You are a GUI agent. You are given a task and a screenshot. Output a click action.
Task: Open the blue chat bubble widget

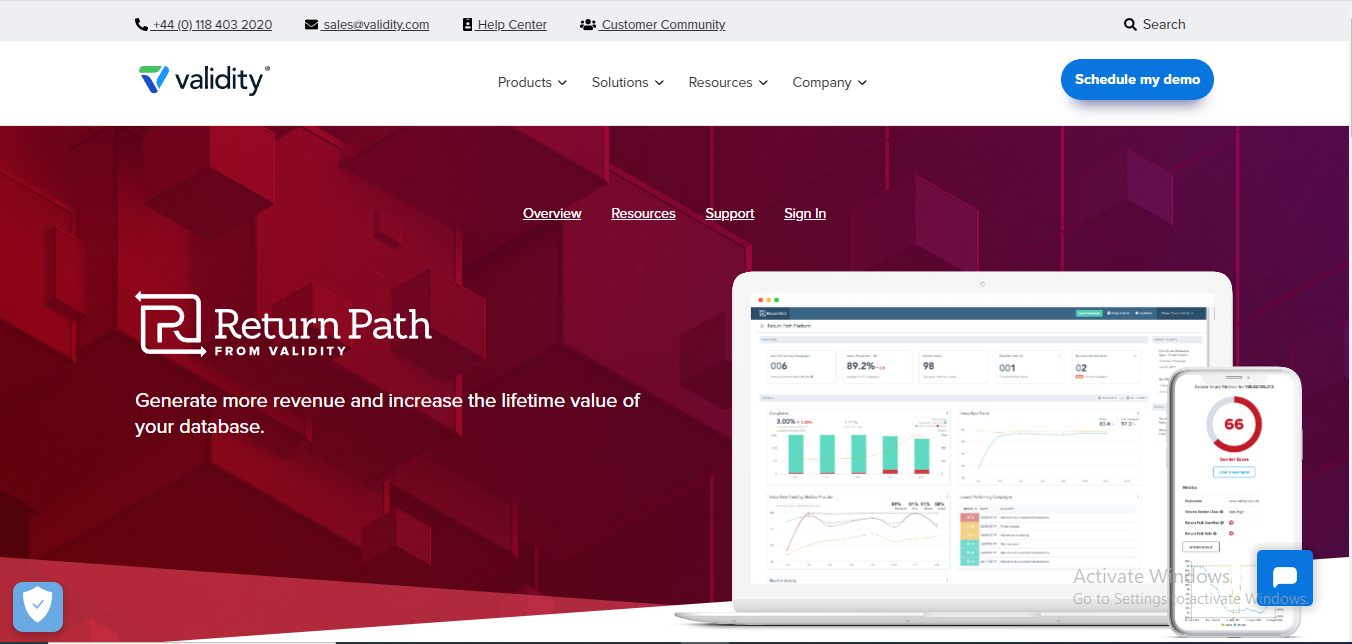click(x=1284, y=577)
